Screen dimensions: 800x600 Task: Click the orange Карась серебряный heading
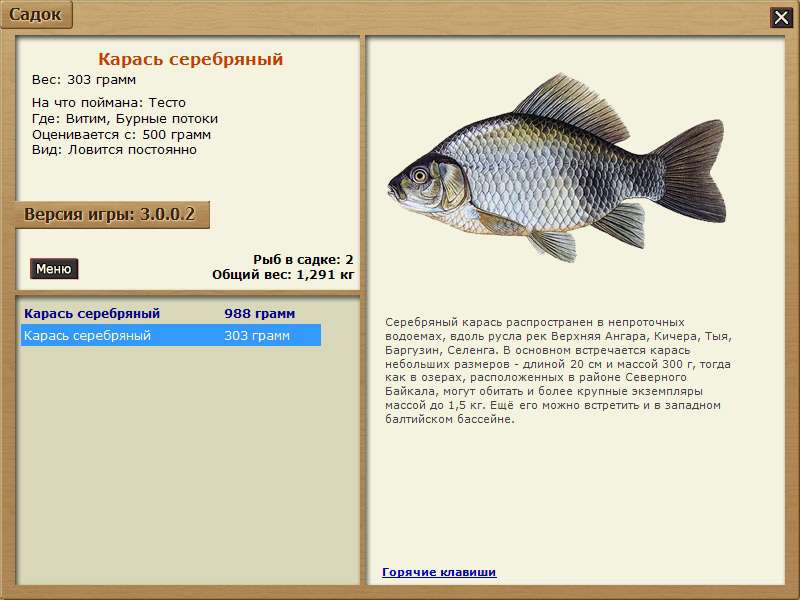pos(190,60)
